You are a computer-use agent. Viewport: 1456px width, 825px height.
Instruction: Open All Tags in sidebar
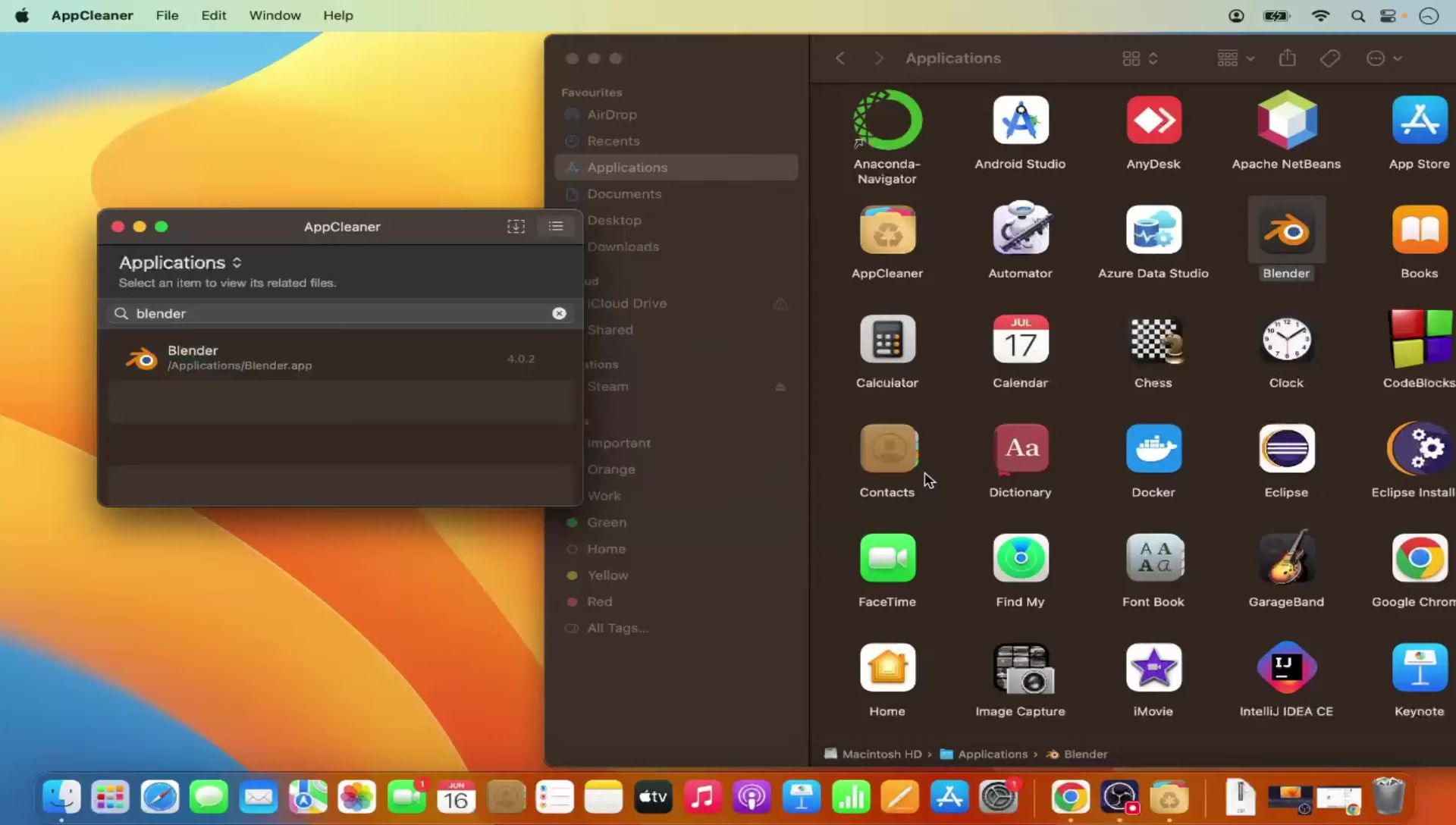676,629
